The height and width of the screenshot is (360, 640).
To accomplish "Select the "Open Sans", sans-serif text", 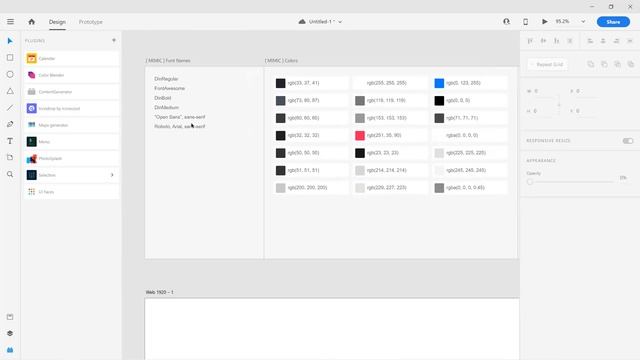I will pyautogui.click(x=180, y=117).
